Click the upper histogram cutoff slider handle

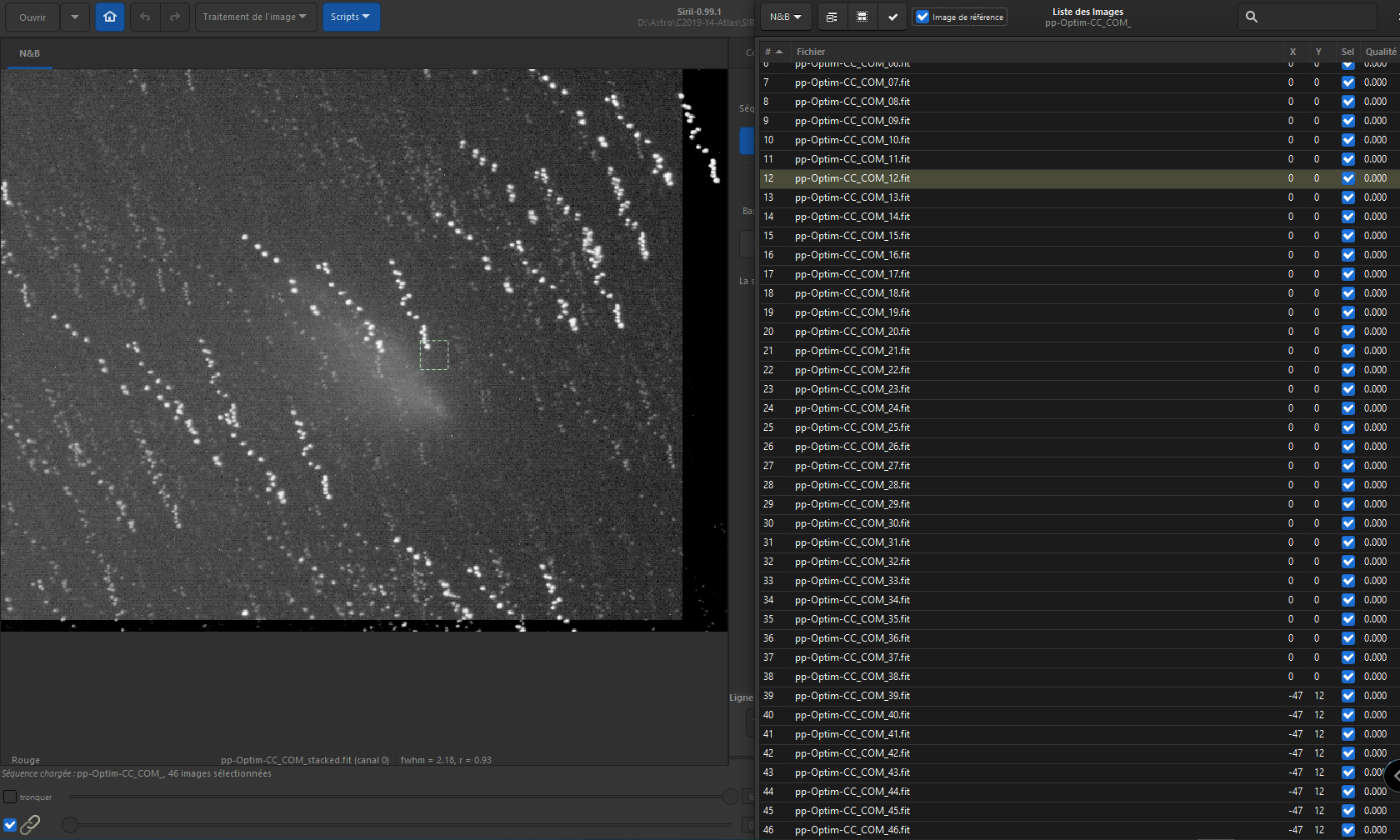click(x=730, y=797)
